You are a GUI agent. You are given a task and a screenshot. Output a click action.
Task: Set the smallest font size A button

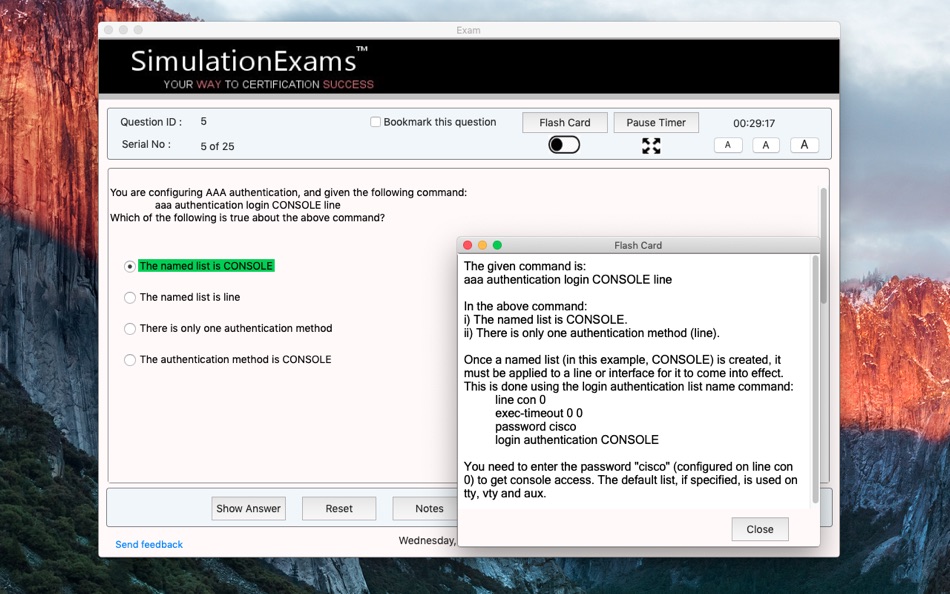(728, 145)
